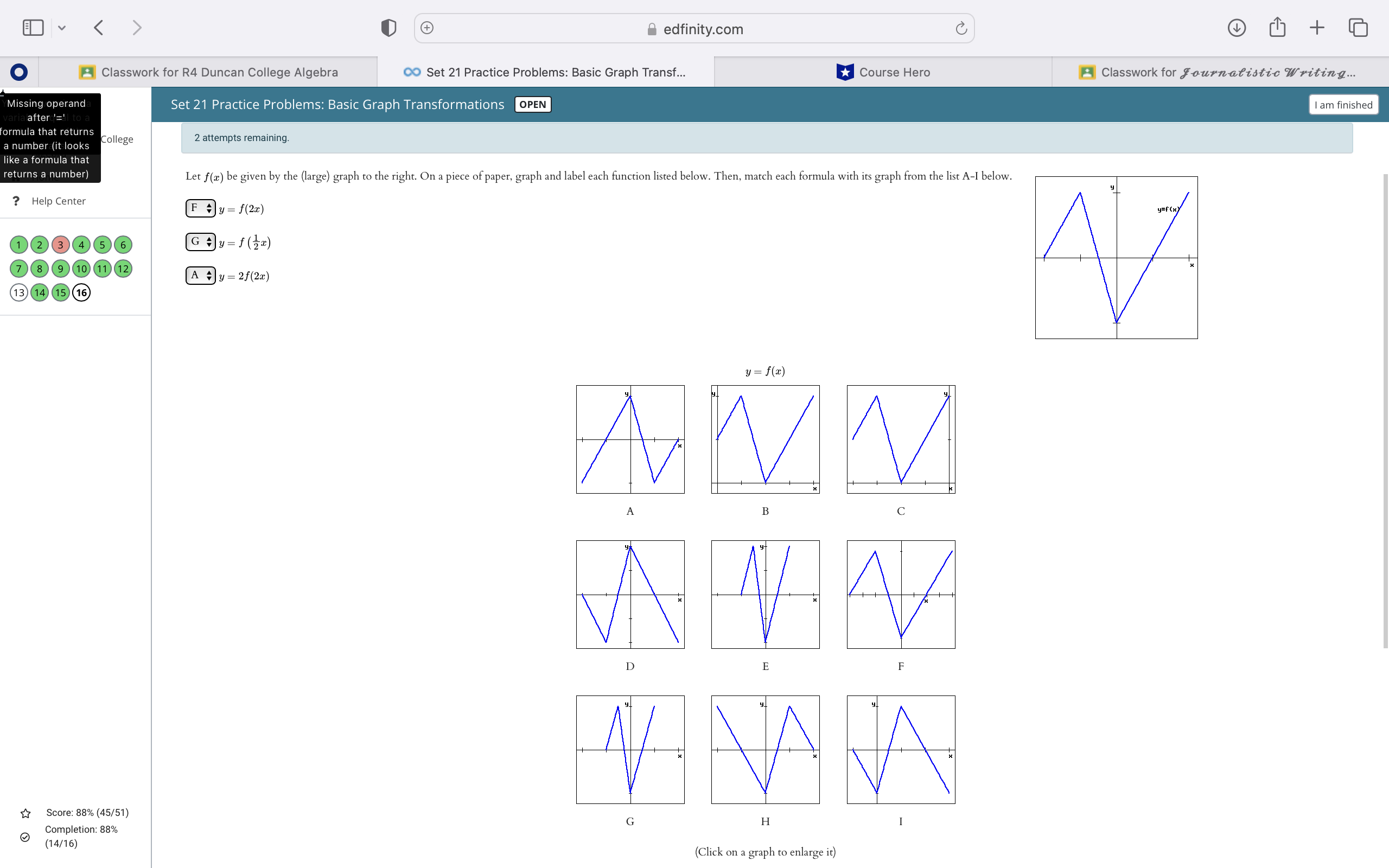Open the answer dropdown for y = f(2x)
This screenshot has height=868, width=1389.
[x=200, y=208]
